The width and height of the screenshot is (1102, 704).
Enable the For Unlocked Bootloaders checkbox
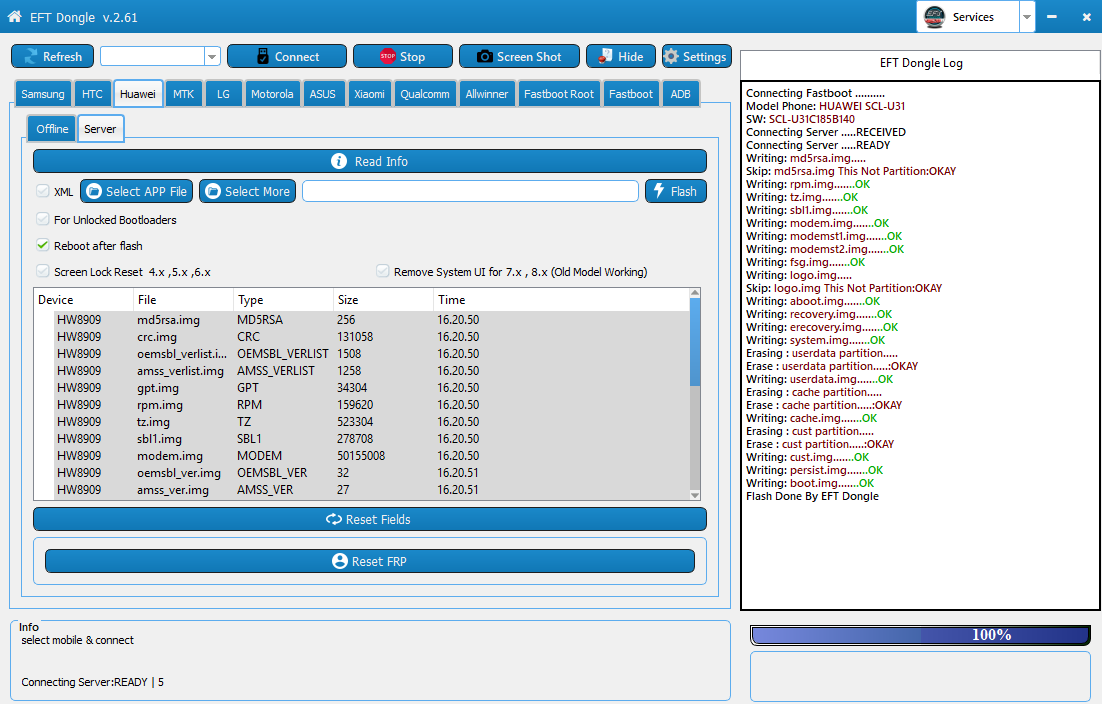[43, 219]
